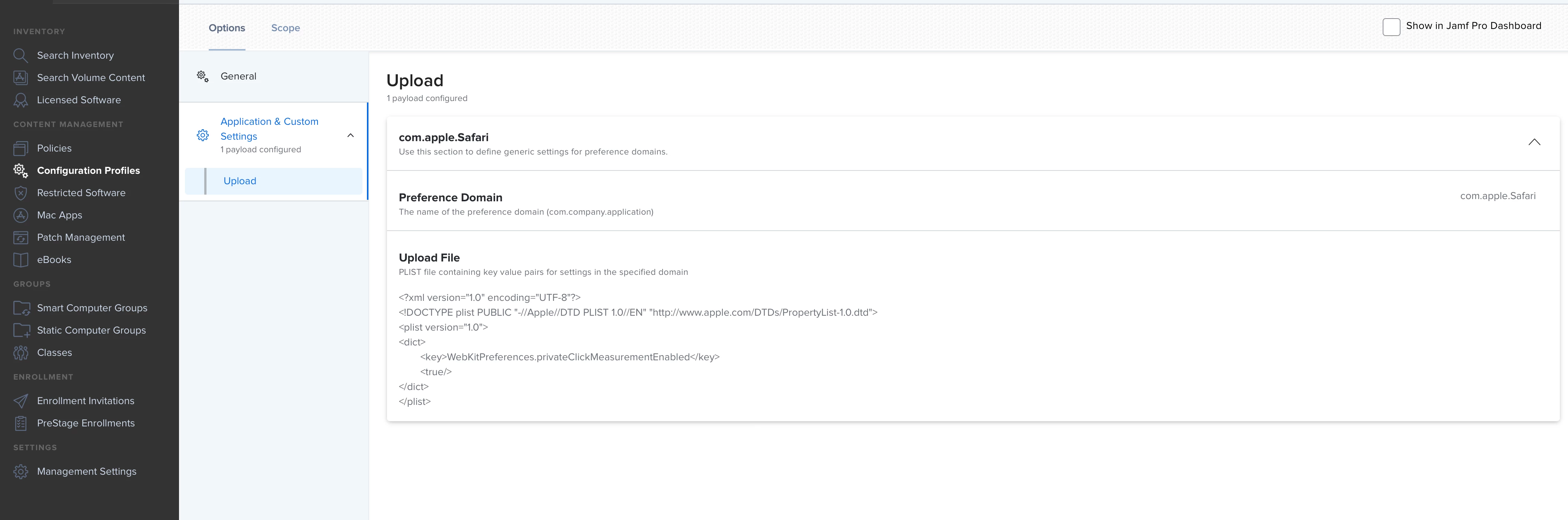Switch to the Scope tab
This screenshot has height=520, width=1568.
tap(286, 28)
